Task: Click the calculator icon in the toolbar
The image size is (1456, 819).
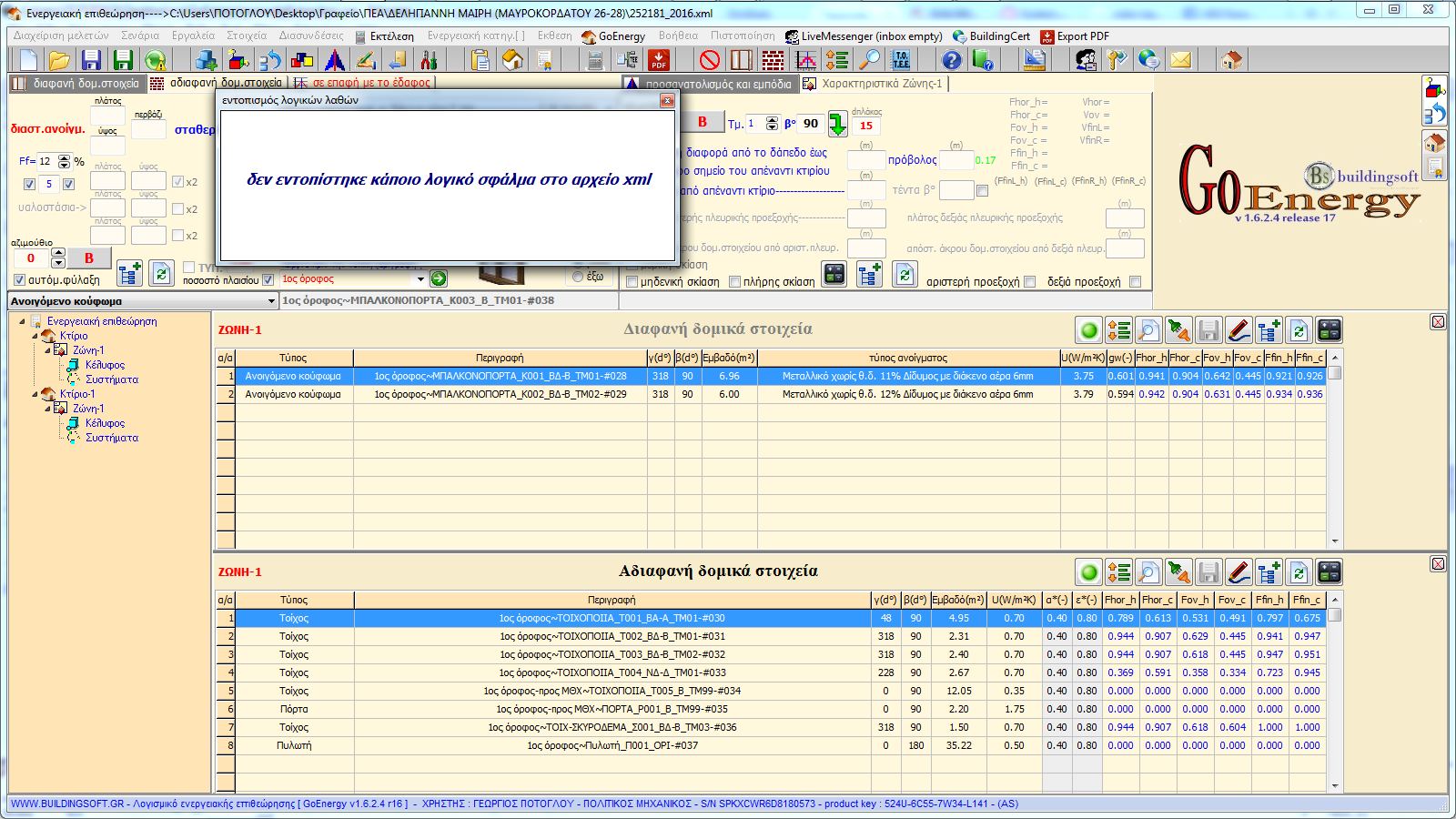Action: 595,60
